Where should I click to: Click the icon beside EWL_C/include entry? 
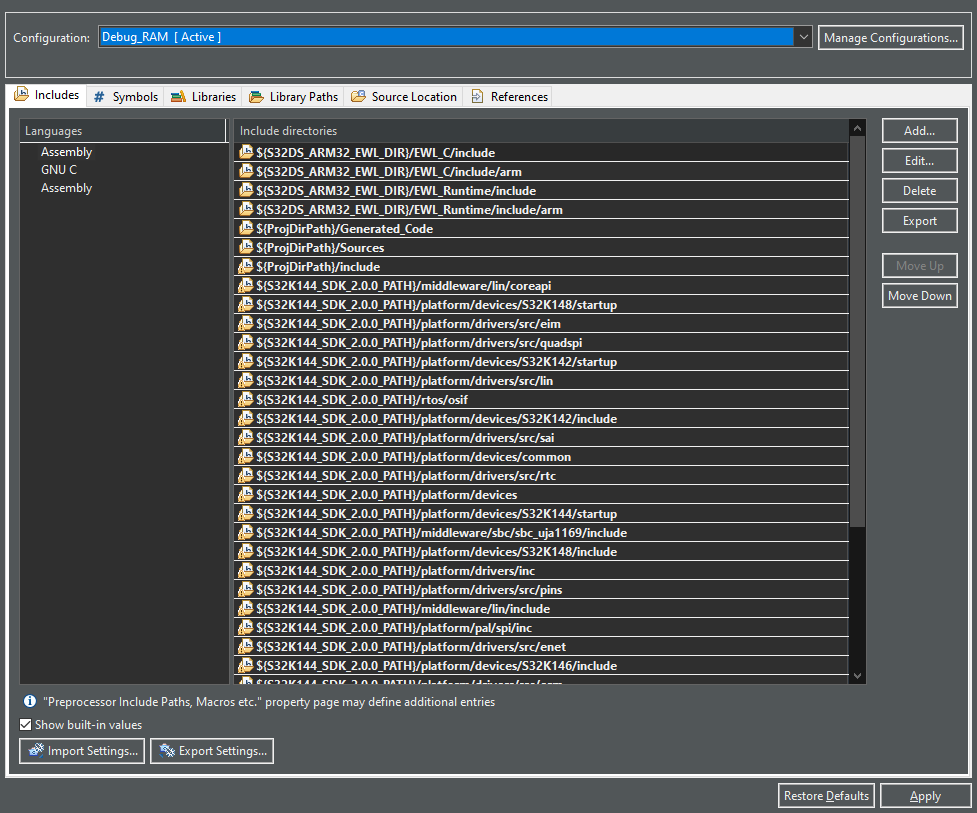point(245,152)
